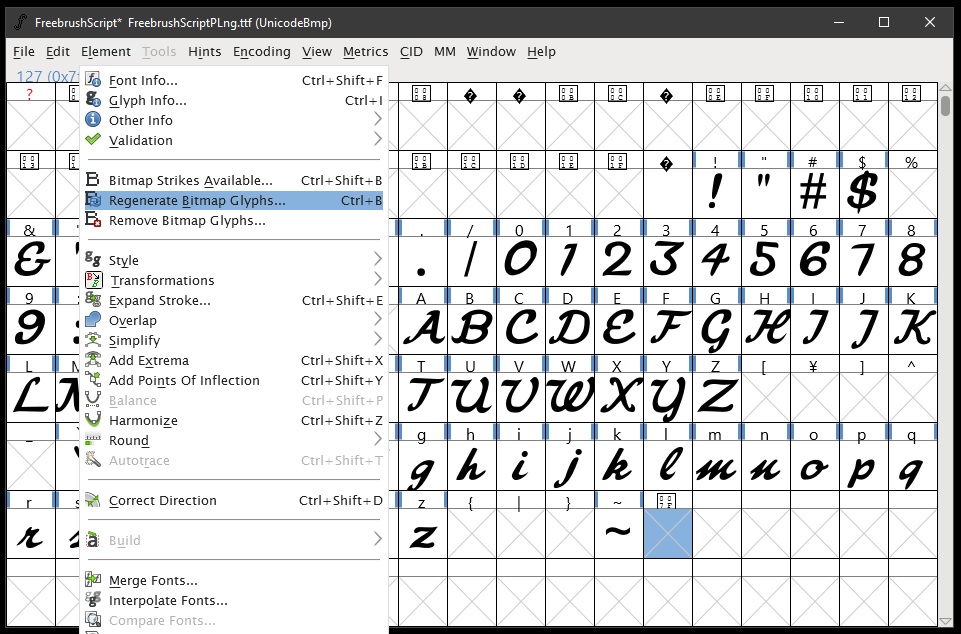Select Glyph Info... menu entry

pos(234,100)
